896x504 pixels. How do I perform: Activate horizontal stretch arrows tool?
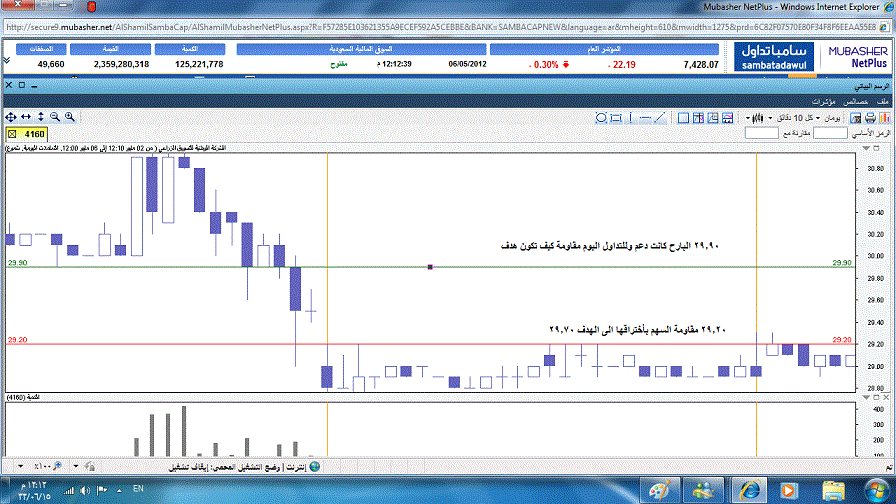[x=26, y=117]
